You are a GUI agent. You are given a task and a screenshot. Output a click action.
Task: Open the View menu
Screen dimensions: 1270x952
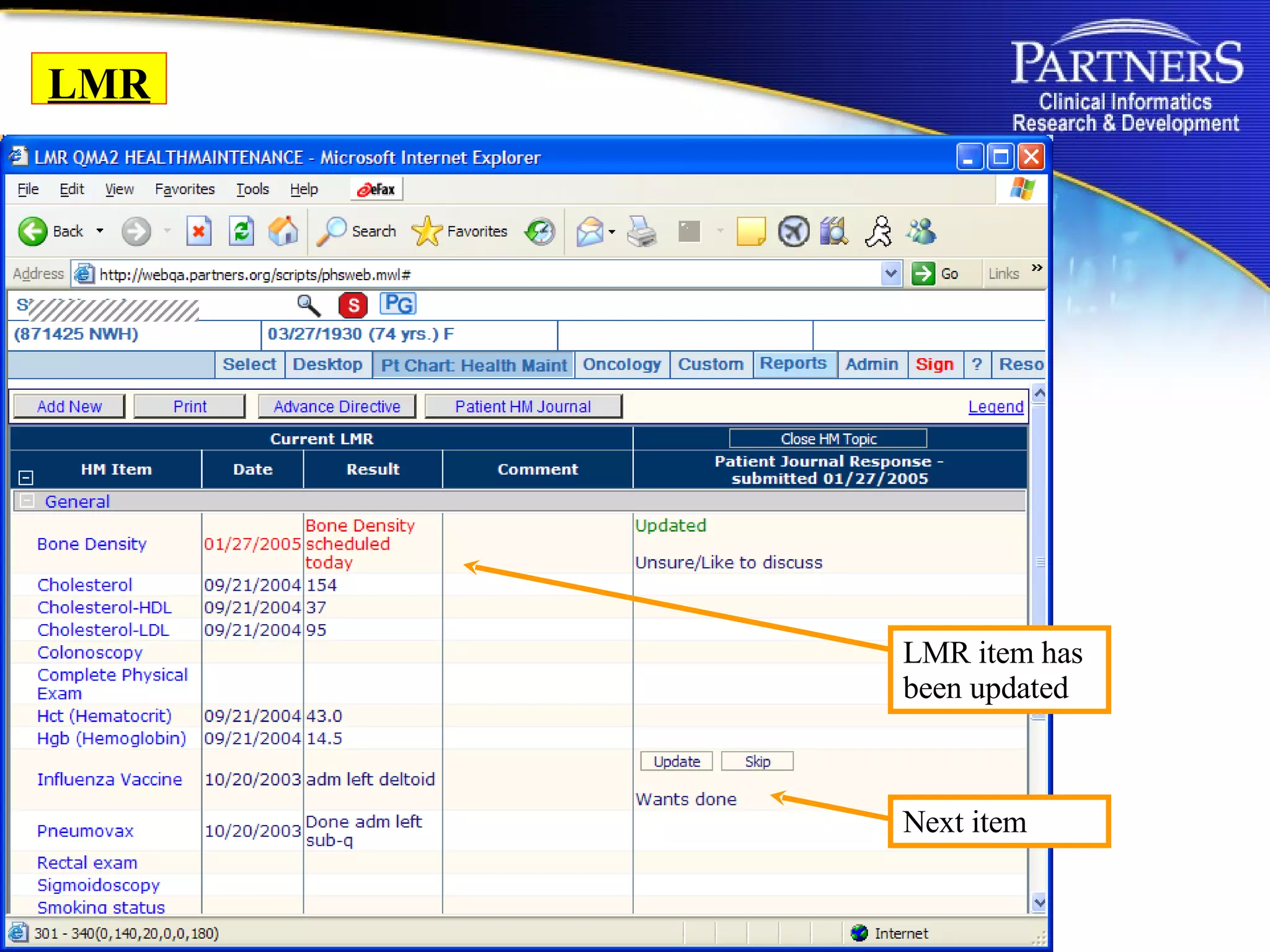[119, 189]
